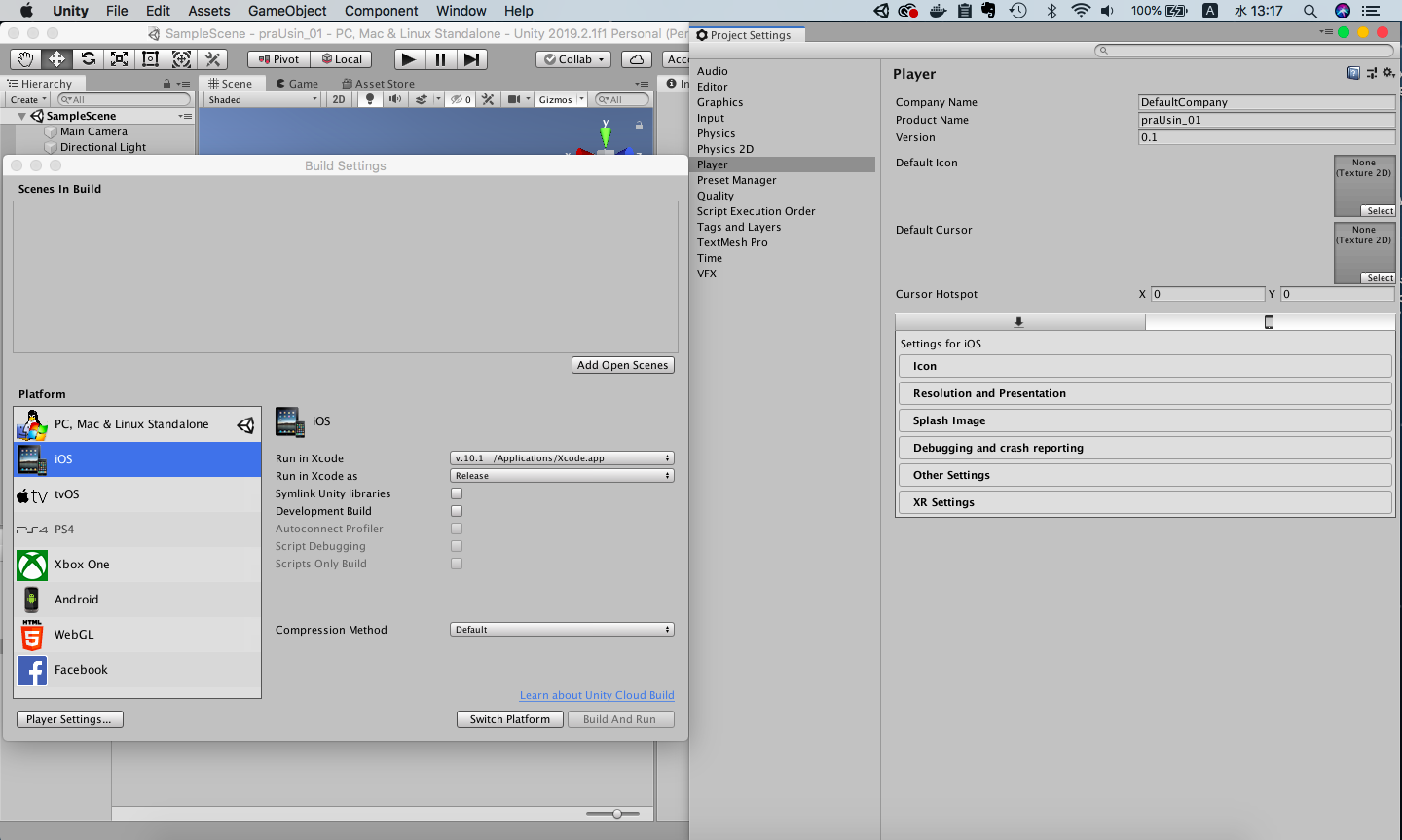Viewport: 1402px width, 840px height.
Task: Expand Other Settings section
Action: click(x=1145, y=475)
